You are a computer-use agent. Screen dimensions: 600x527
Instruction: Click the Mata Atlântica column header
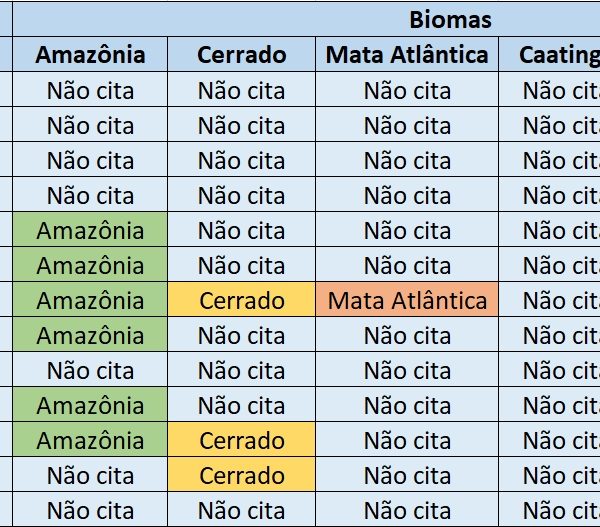[x=407, y=54]
